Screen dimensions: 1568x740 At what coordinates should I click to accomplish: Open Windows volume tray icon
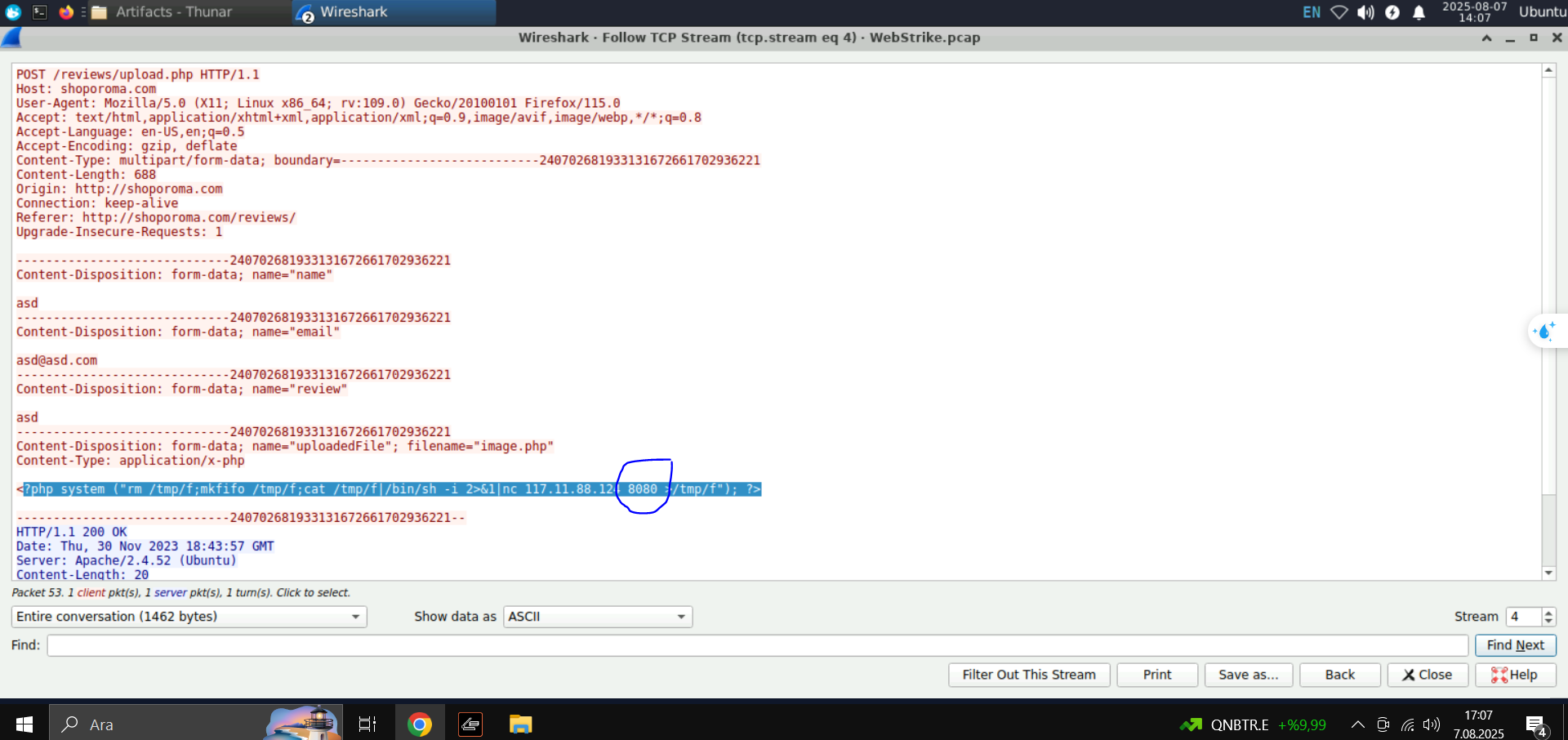point(1431,724)
